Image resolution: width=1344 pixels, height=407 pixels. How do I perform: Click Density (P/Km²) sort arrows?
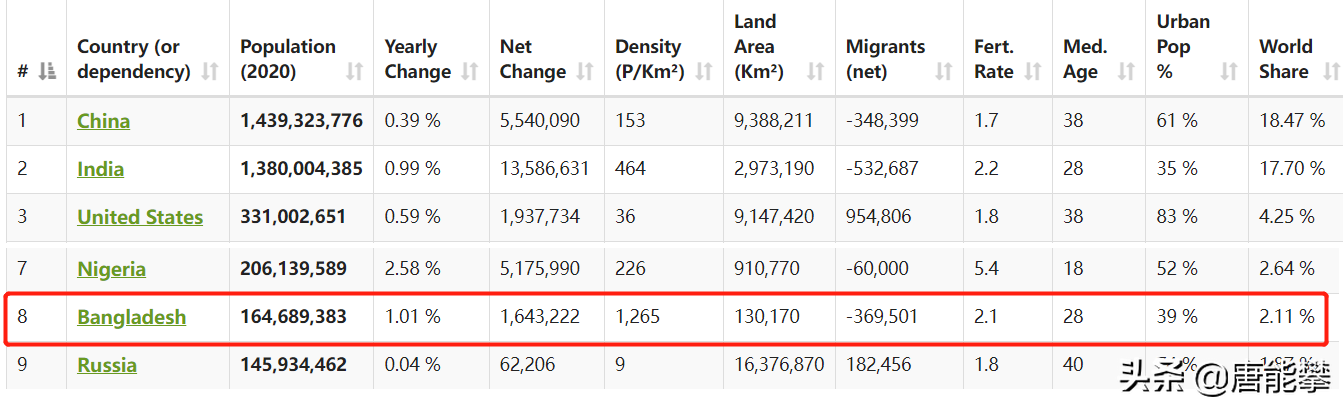point(704,72)
